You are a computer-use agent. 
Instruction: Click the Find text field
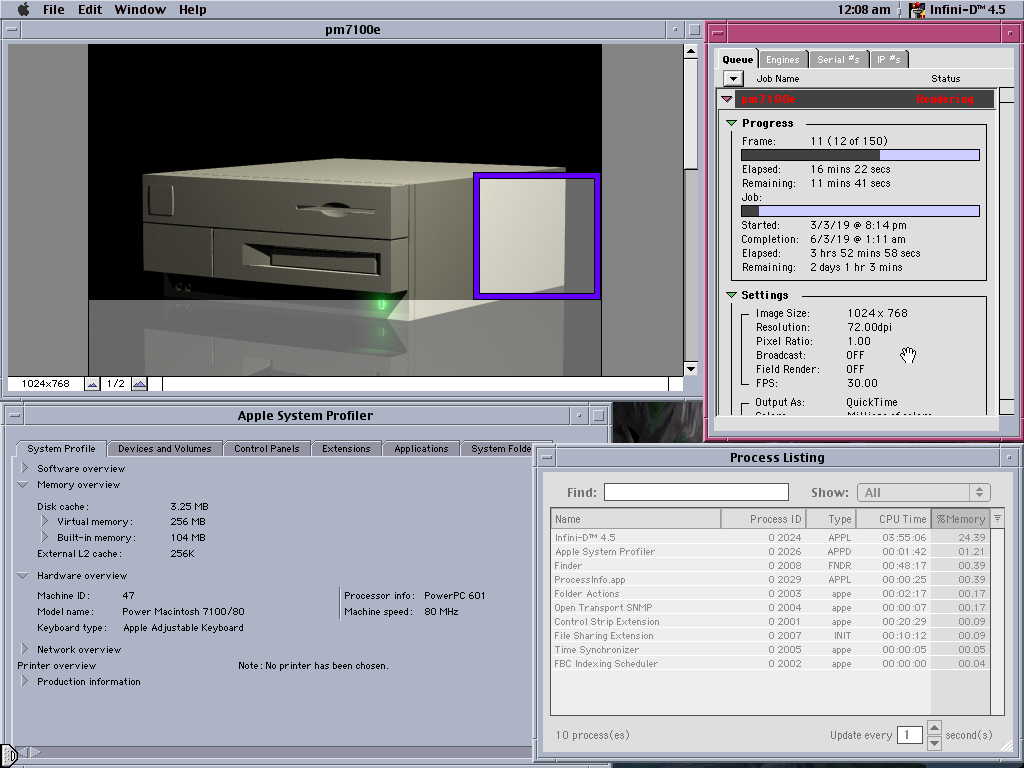(x=696, y=492)
